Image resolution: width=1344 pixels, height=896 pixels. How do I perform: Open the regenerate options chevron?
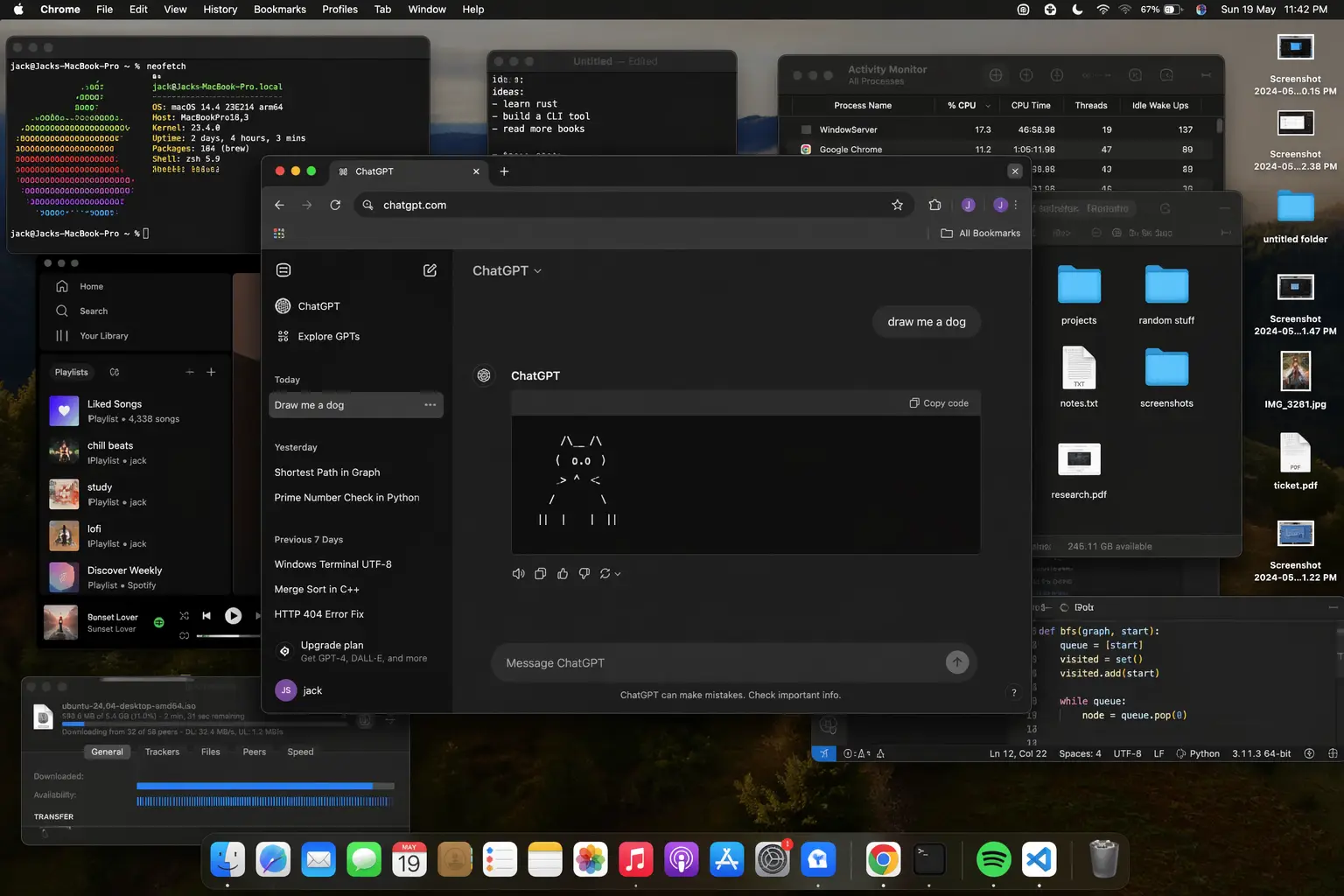pos(618,574)
